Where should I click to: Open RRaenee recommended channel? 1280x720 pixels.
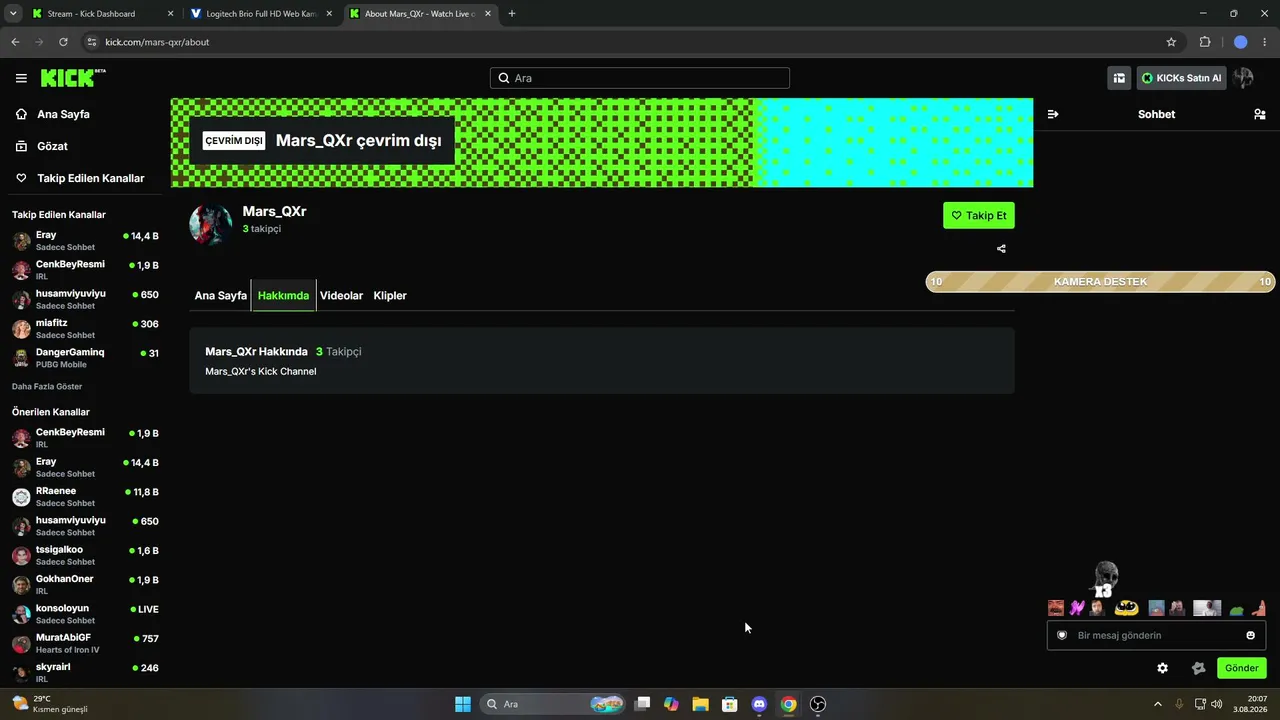85,497
